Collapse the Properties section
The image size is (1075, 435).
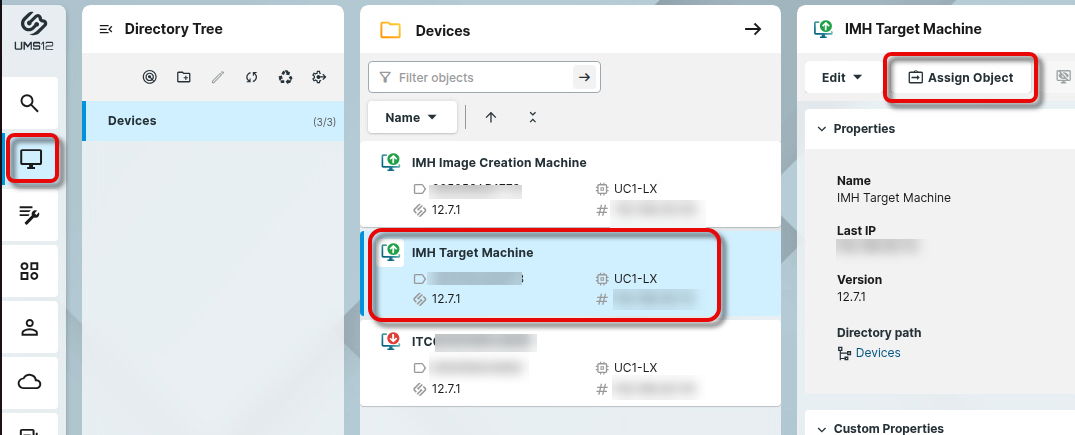[x=822, y=129]
